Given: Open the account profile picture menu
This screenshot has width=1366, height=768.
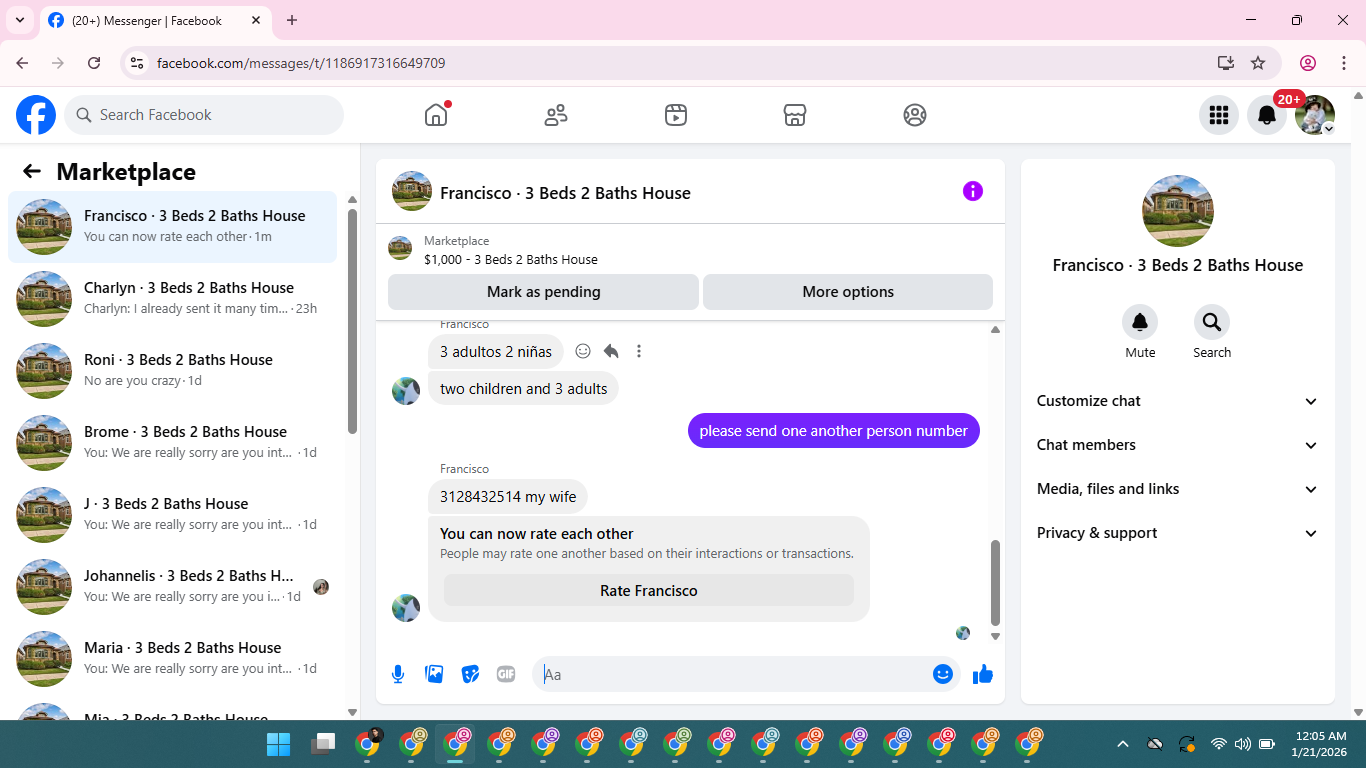Looking at the screenshot, I should coord(1315,115).
